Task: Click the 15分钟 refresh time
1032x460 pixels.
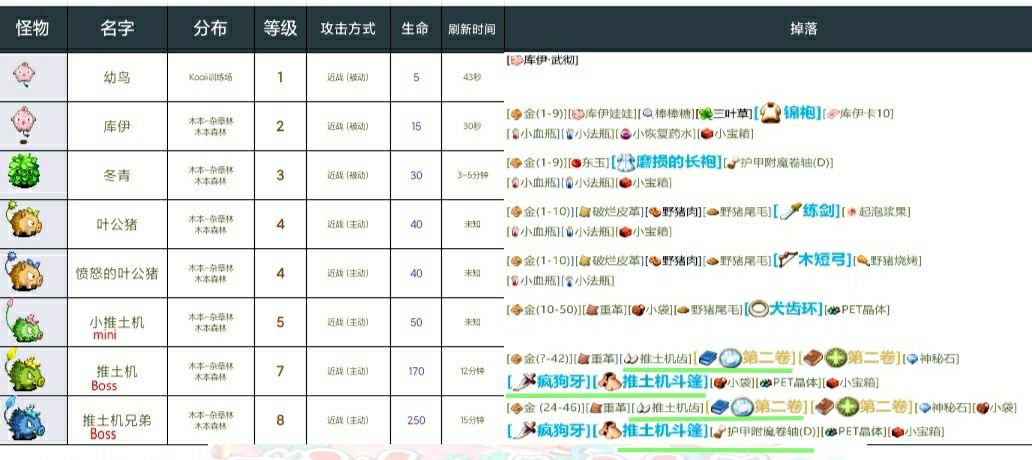Action: click(x=473, y=421)
